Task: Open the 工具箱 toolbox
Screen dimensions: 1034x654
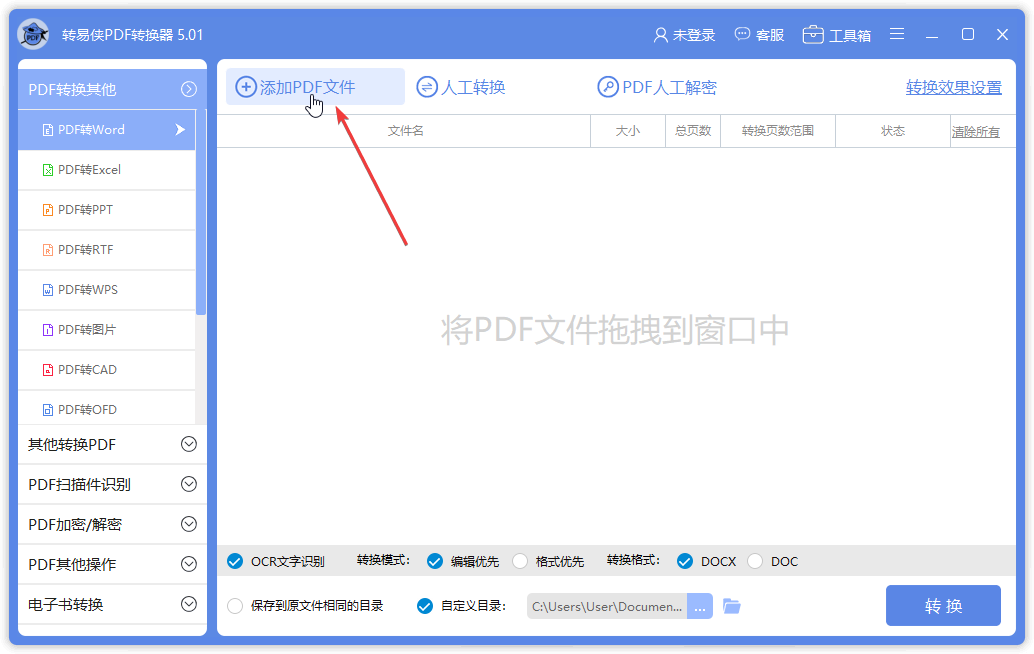Action: pos(837,35)
